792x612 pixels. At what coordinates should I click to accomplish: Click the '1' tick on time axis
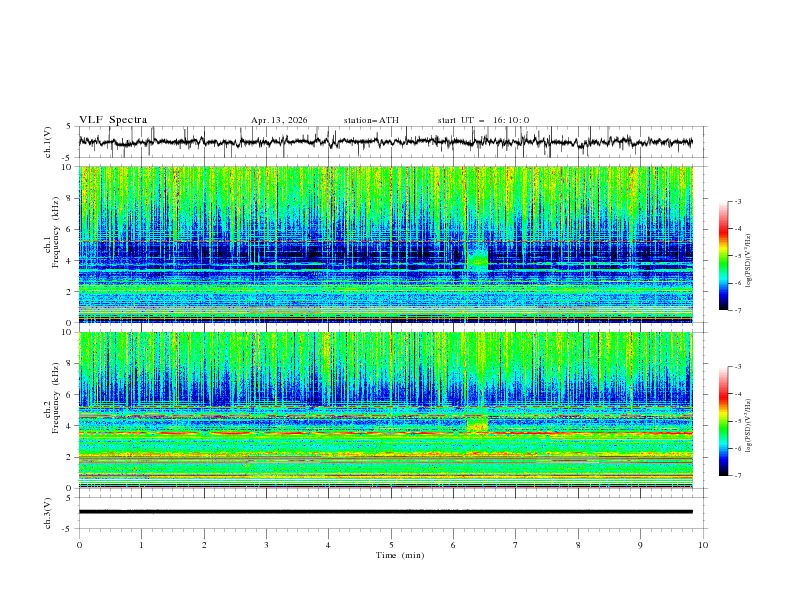pos(141,545)
